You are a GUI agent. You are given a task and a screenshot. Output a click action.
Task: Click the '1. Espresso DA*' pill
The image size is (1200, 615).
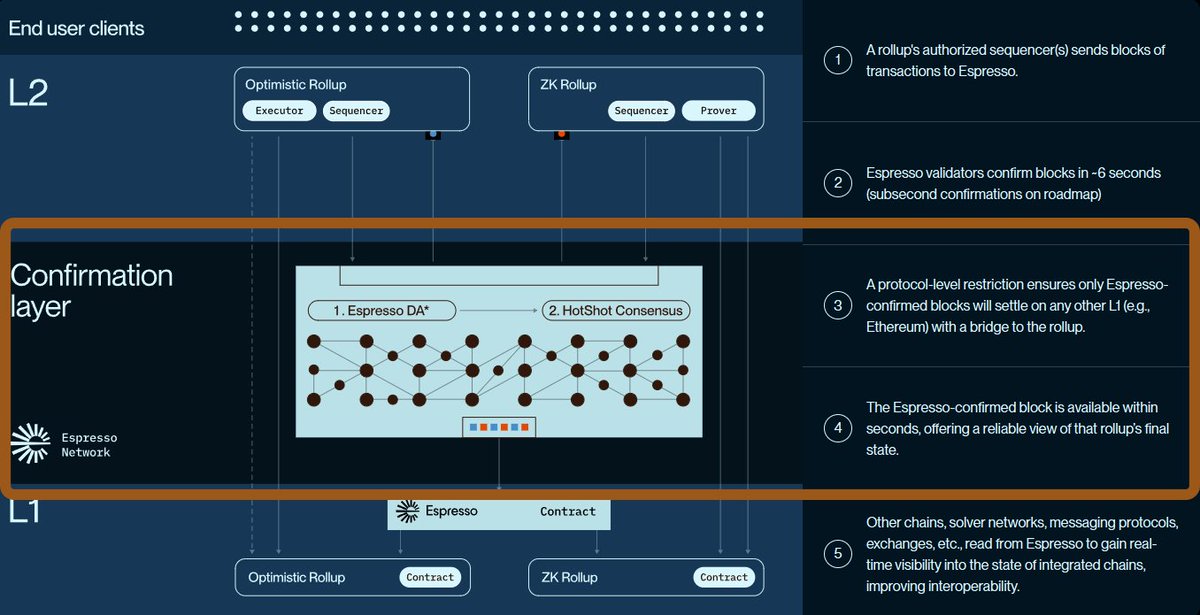pyautogui.click(x=382, y=310)
